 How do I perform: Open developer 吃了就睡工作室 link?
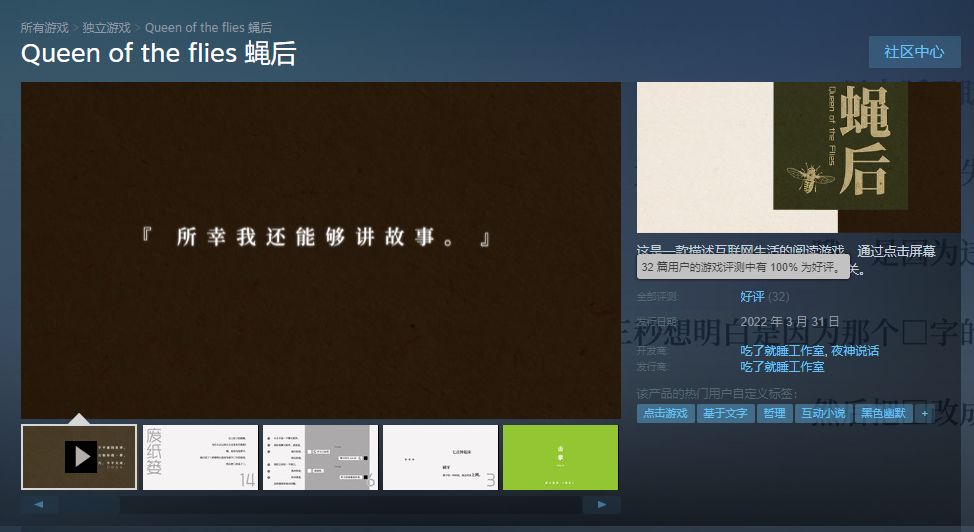point(782,351)
